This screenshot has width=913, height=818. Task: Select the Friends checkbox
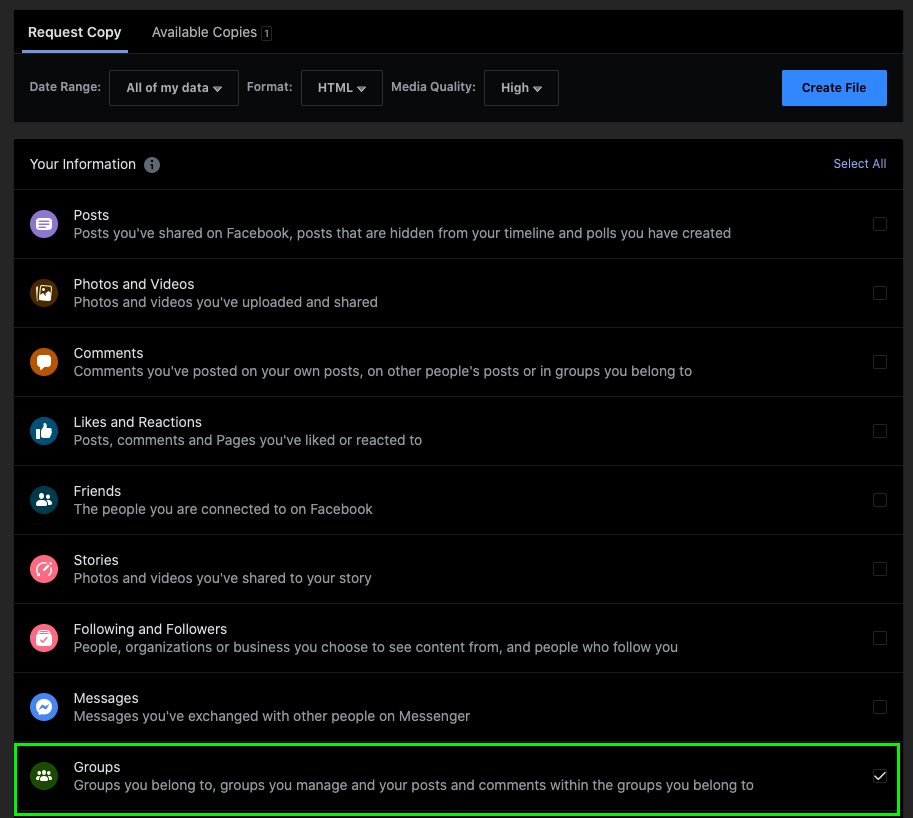pyautogui.click(x=880, y=500)
